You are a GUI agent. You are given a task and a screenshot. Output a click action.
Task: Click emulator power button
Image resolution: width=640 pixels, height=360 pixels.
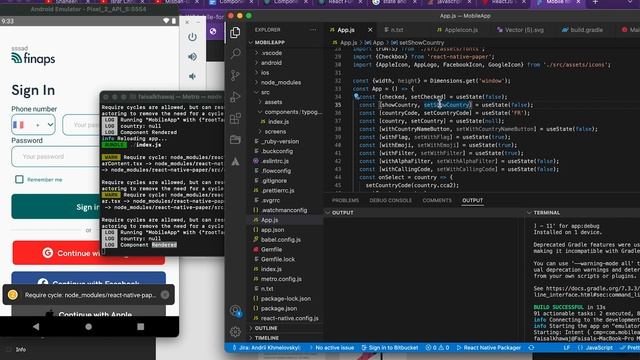(192, 37)
